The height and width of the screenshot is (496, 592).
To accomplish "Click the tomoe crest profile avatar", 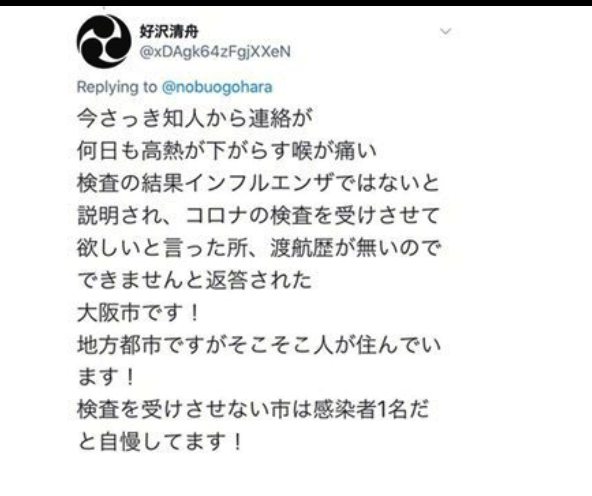I will pyautogui.click(x=104, y=41).
